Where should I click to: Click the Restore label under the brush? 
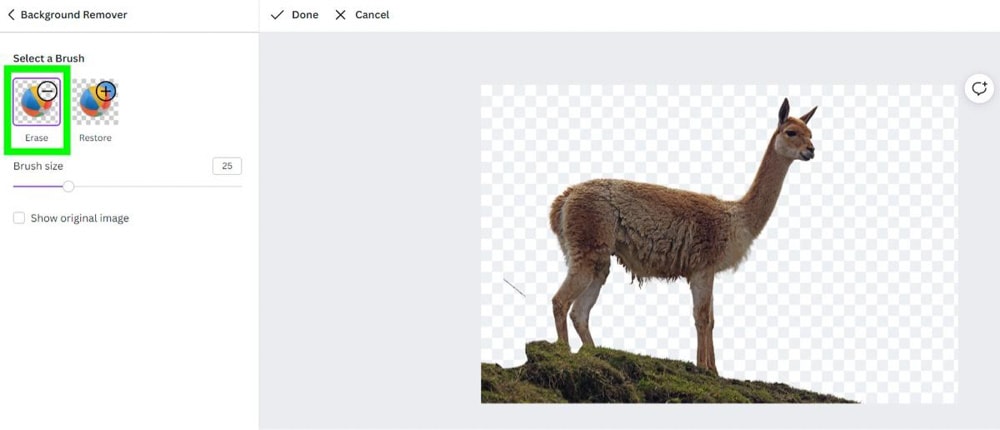point(96,138)
